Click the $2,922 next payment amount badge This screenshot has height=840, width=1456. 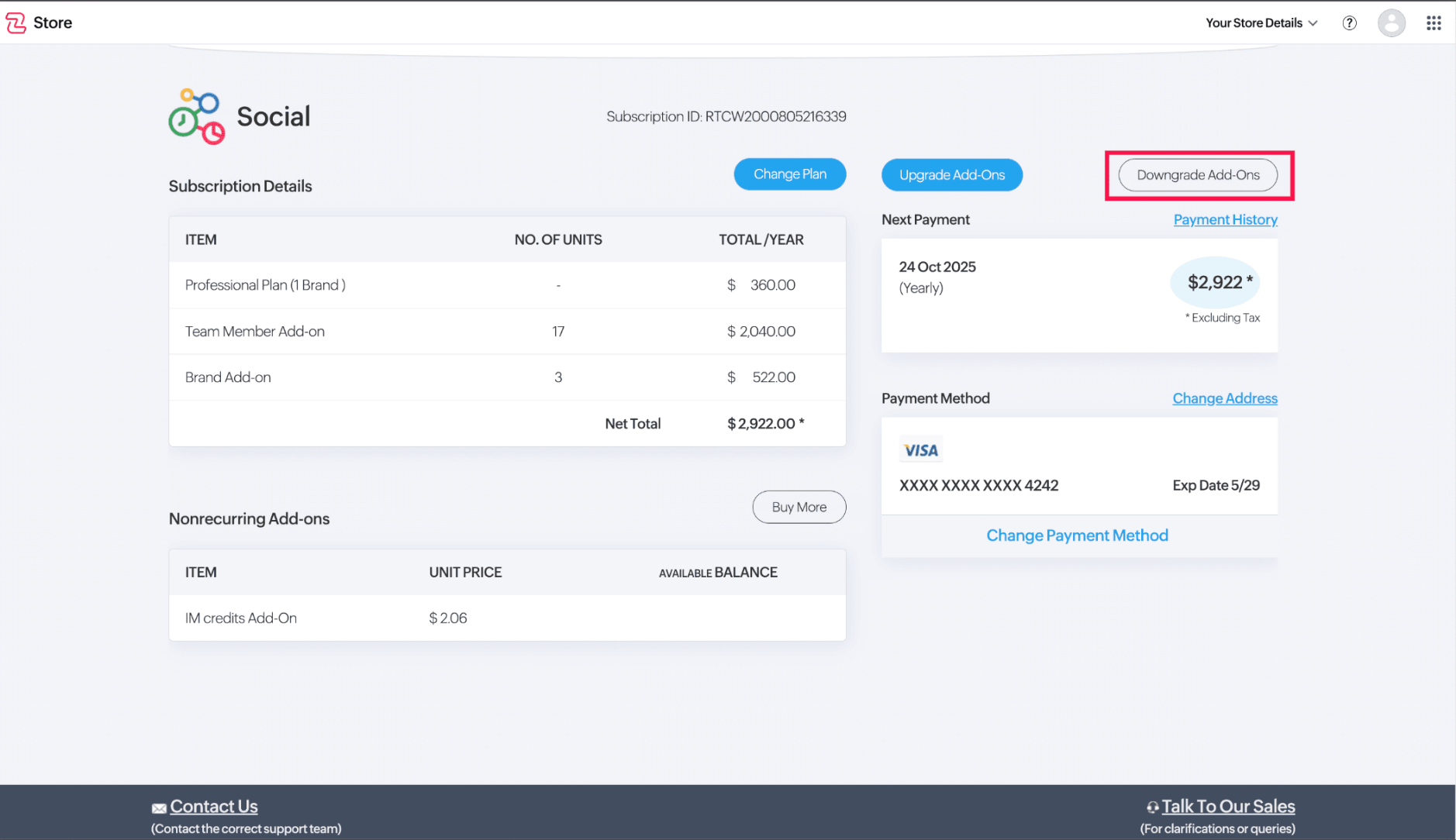pyautogui.click(x=1214, y=282)
